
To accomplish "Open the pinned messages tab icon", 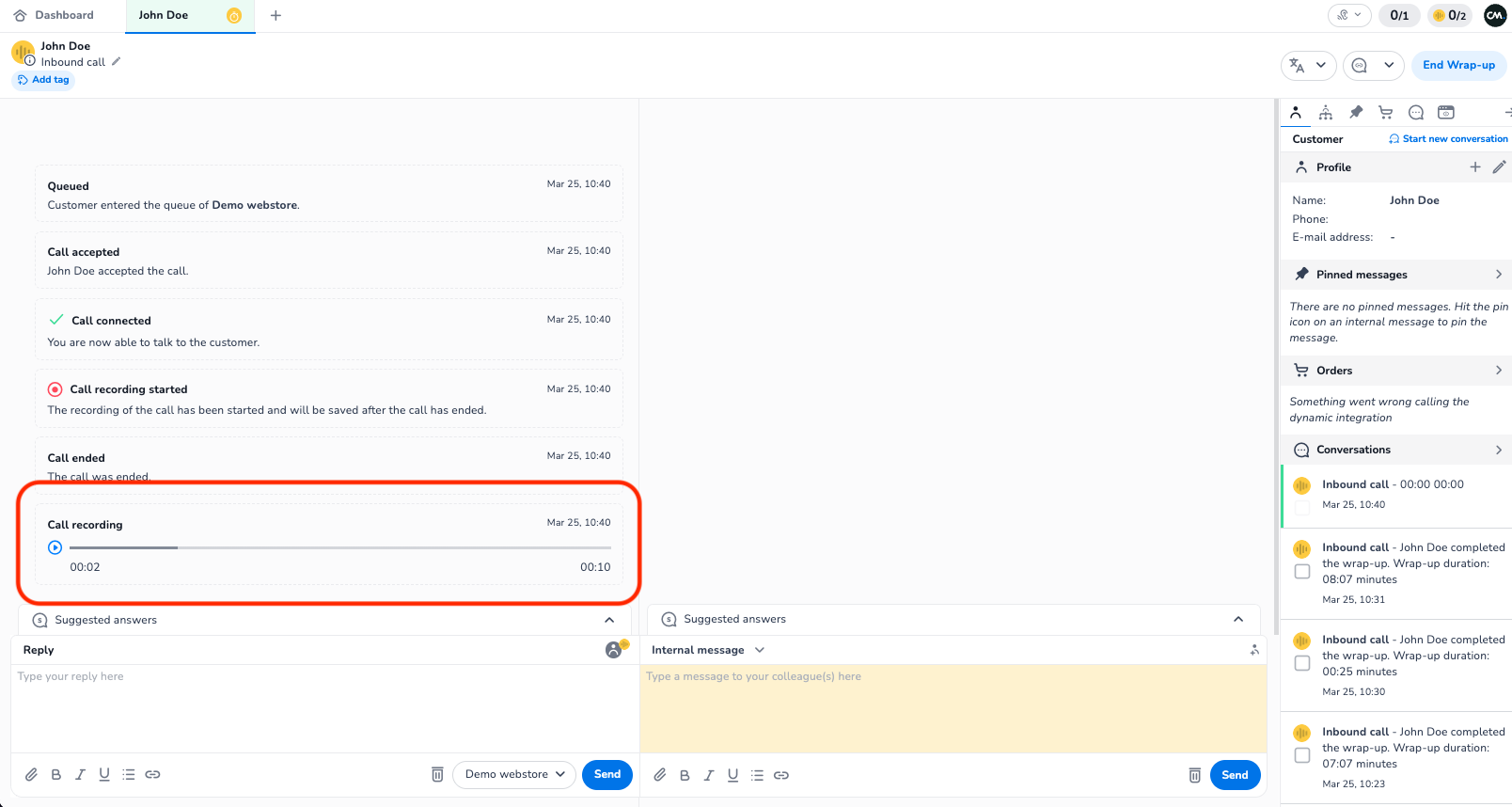I will [1355, 113].
